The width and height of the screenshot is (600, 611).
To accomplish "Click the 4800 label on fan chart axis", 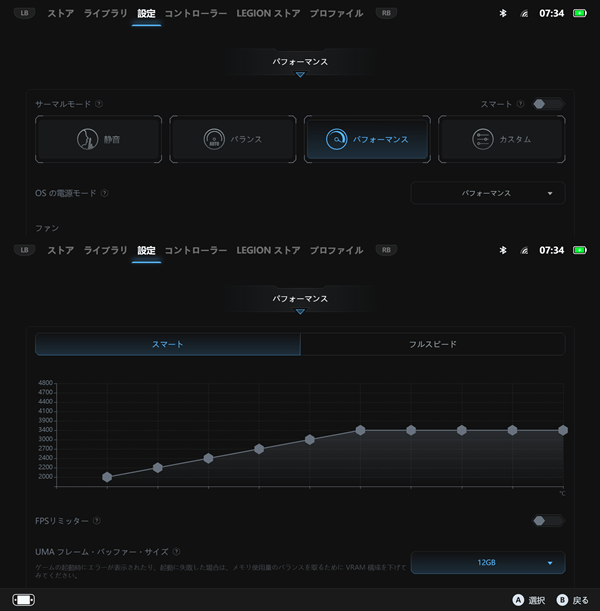I will (x=46, y=383).
